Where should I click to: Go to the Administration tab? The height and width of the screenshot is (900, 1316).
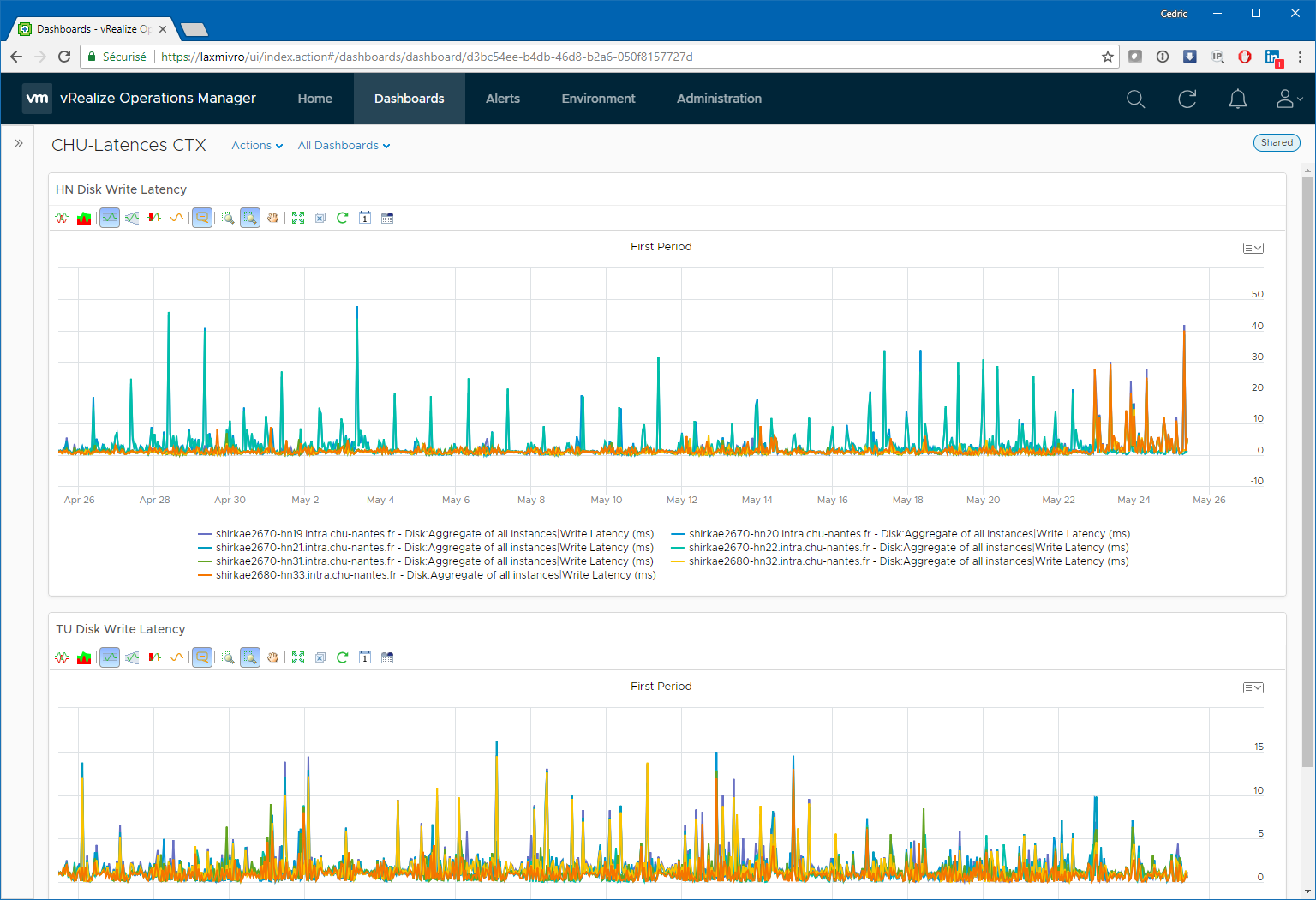[719, 99]
